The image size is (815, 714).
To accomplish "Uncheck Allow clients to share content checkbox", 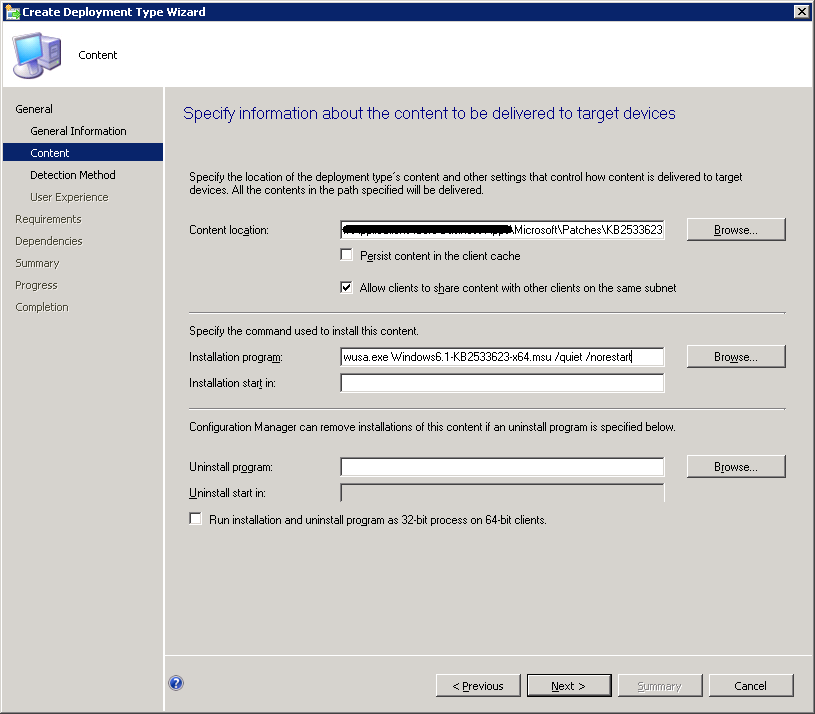I will (x=347, y=288).
